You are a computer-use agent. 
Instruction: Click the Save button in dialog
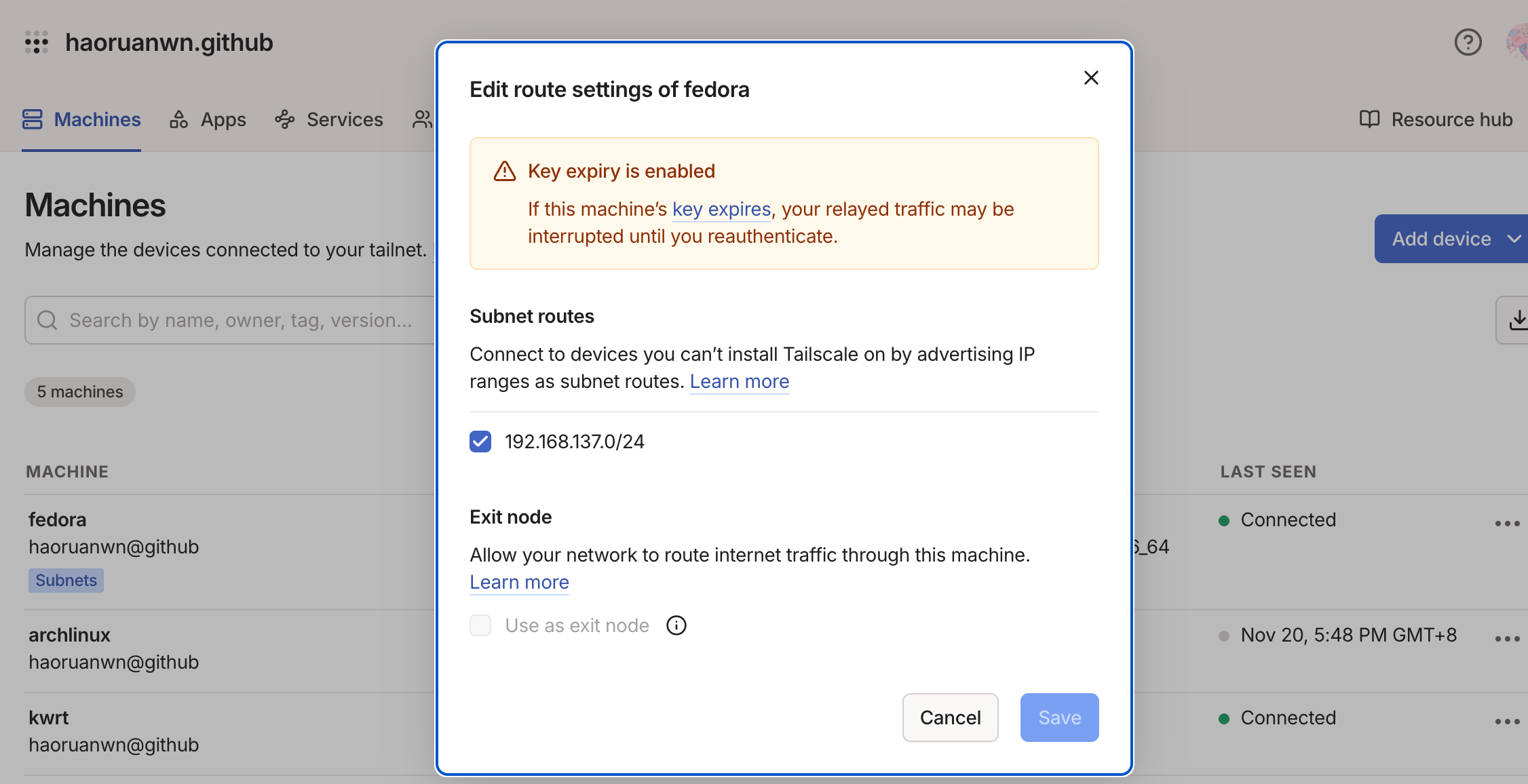point(1059,718)
